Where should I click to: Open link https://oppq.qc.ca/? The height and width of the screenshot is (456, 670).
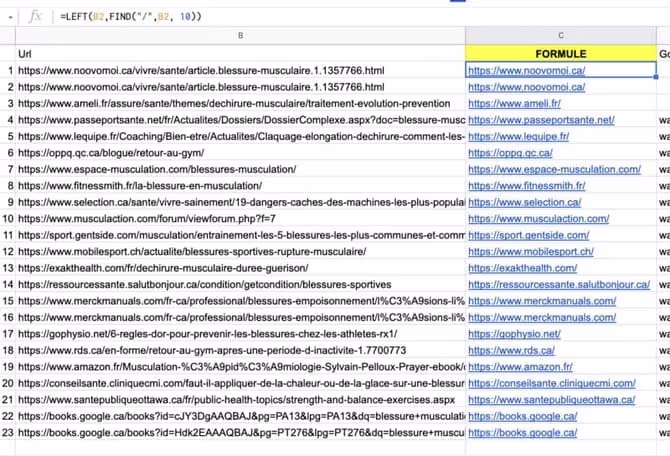click(510, 153)
